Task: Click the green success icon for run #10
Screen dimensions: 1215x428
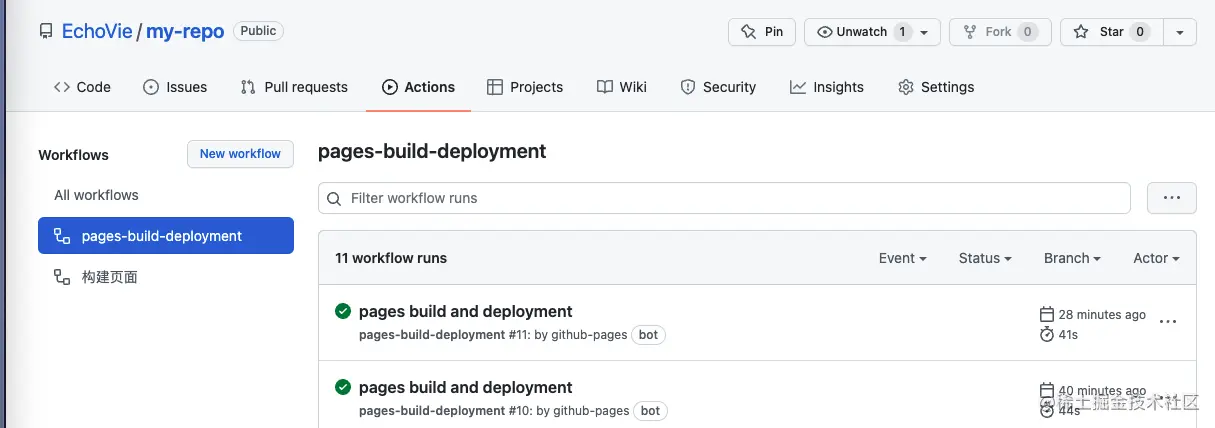Action: [343, 387]
